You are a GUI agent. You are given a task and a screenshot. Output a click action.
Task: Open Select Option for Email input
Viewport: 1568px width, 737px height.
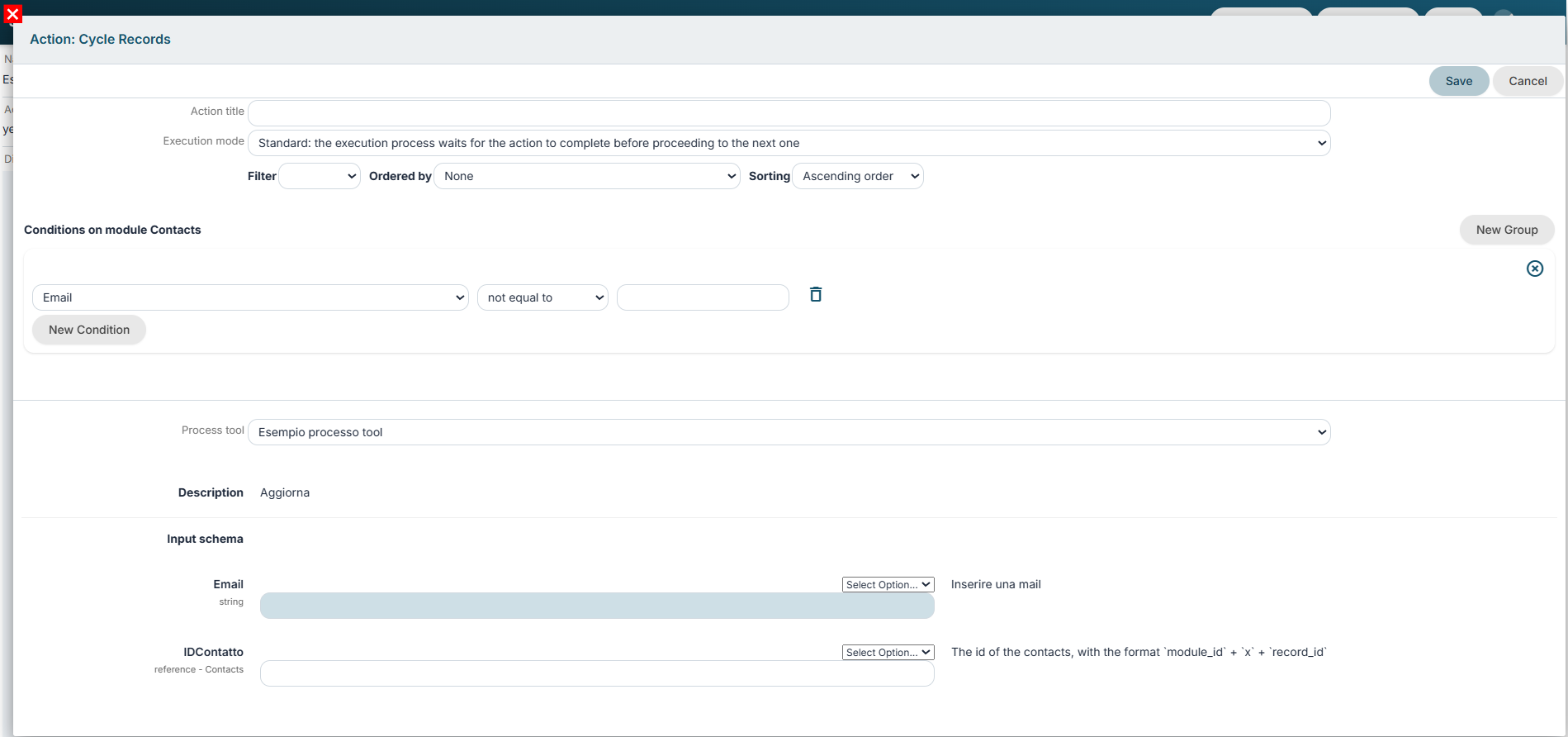pos(888,584)
